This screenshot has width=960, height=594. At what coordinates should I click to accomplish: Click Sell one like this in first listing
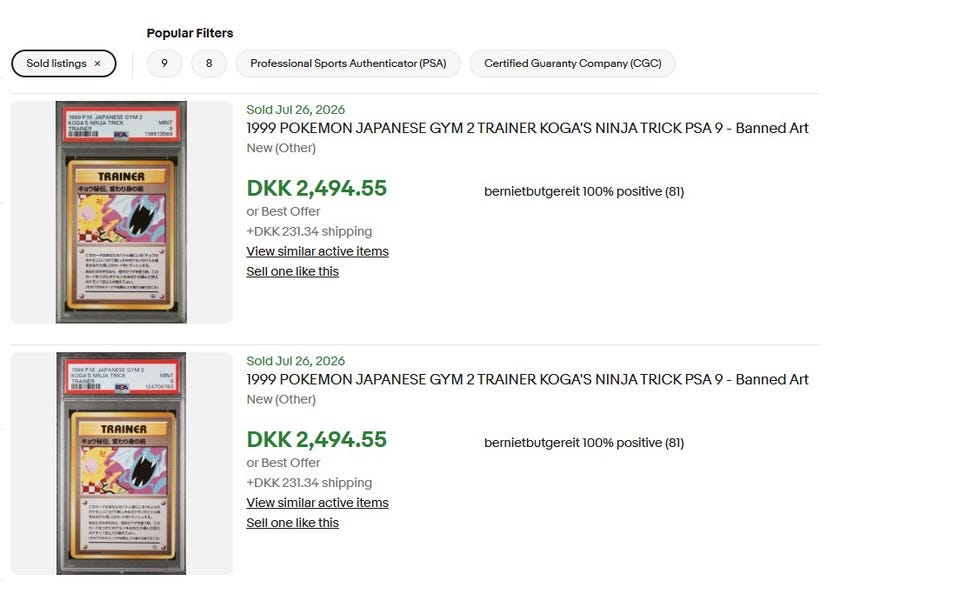pos(292,271)
